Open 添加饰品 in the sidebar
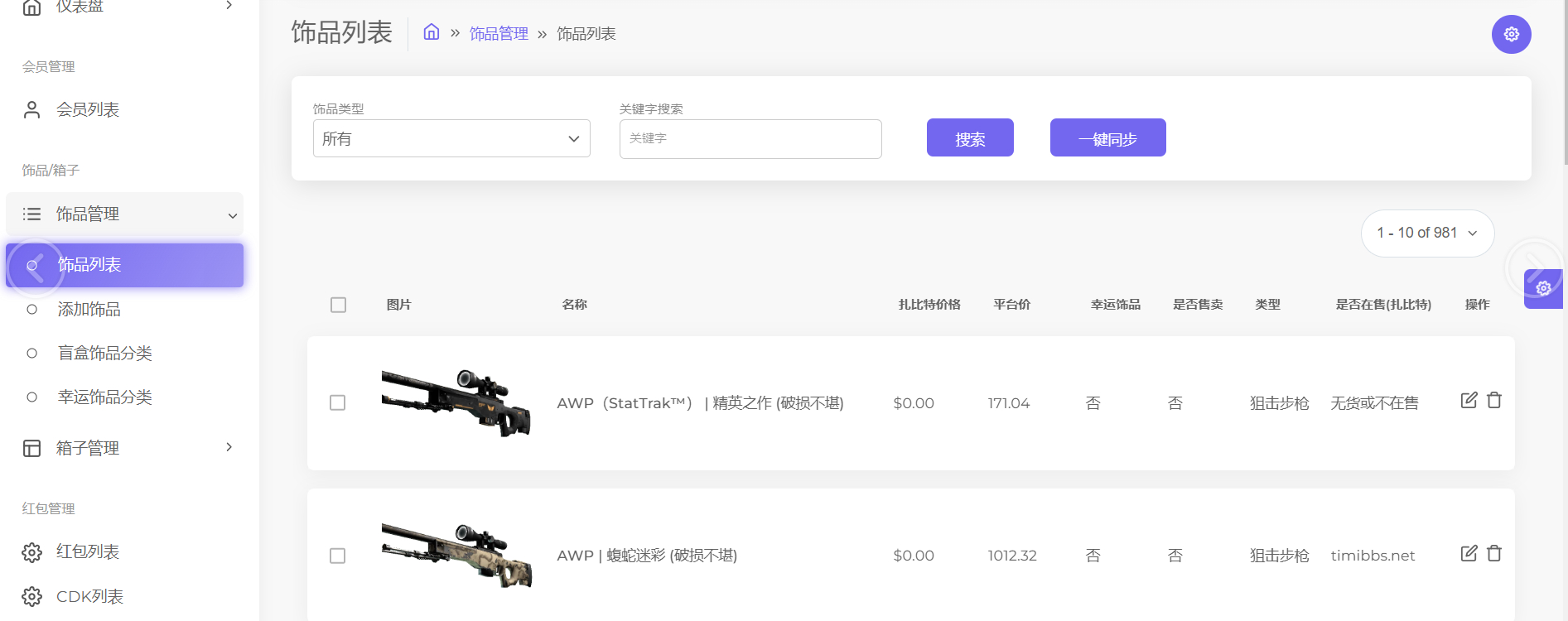 tap(89, 310)
